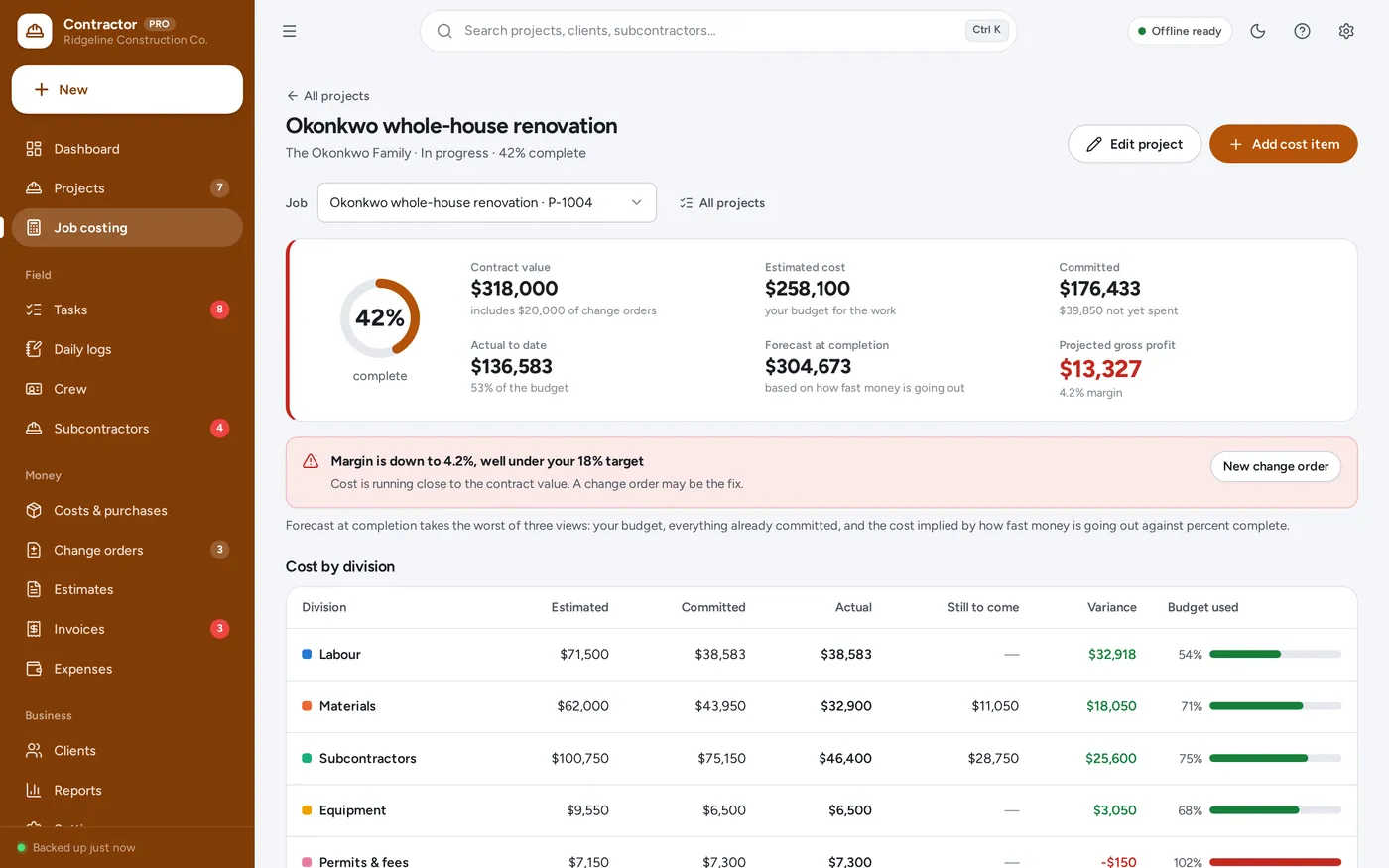The image size is (1389, 868).
Task: Click Contract value amount $318,000
Action: click(514, 289)
